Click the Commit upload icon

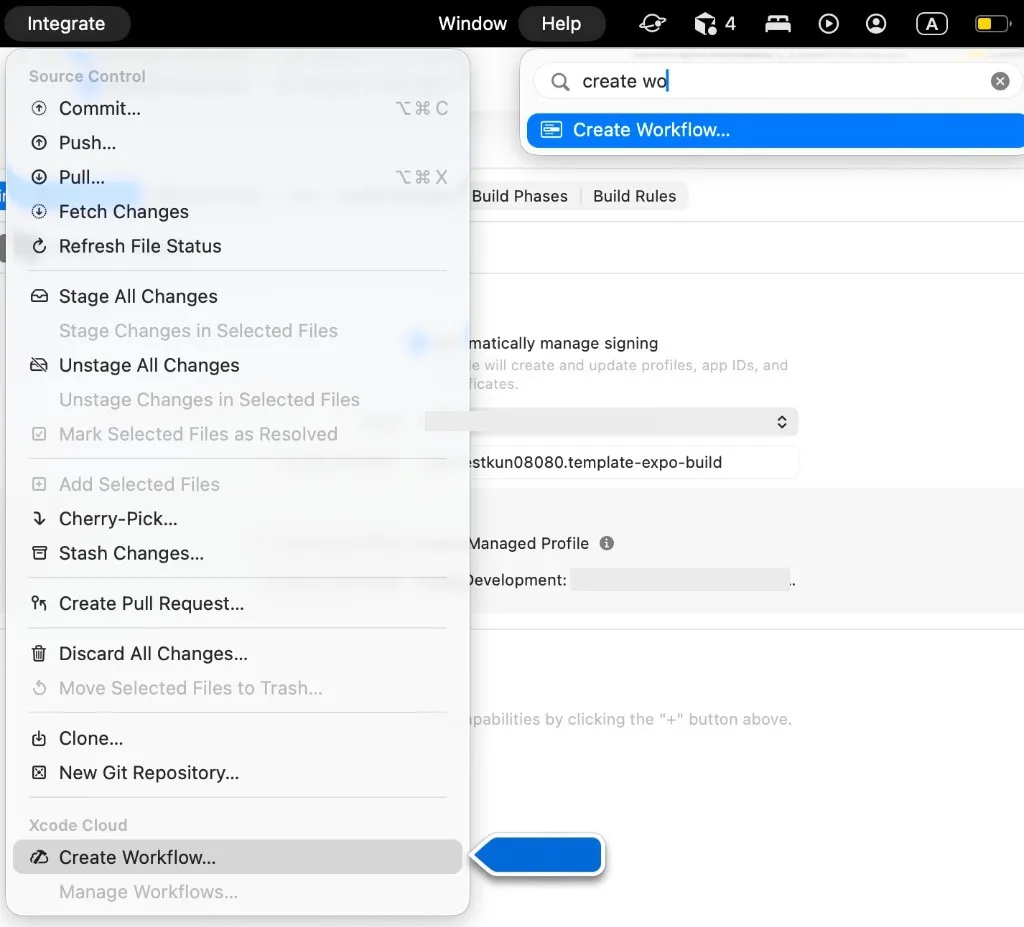(x=39, y=108)
